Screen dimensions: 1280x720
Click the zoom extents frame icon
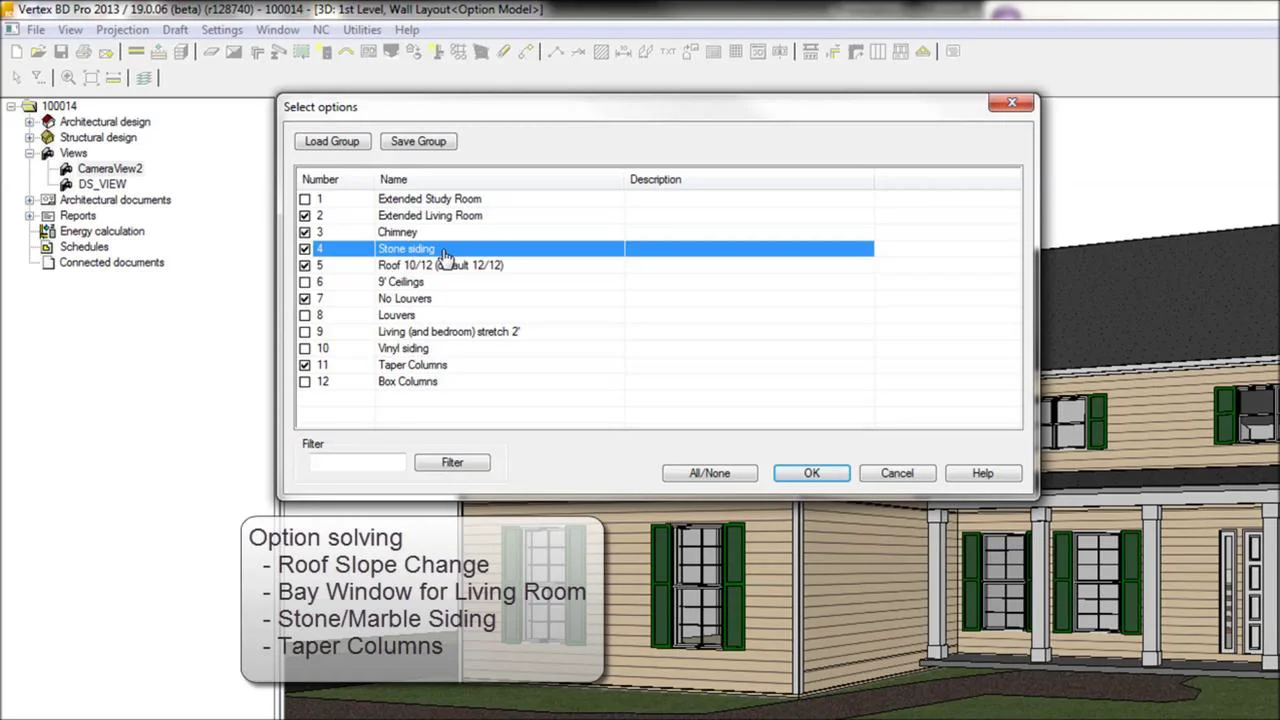coord(91,77)
